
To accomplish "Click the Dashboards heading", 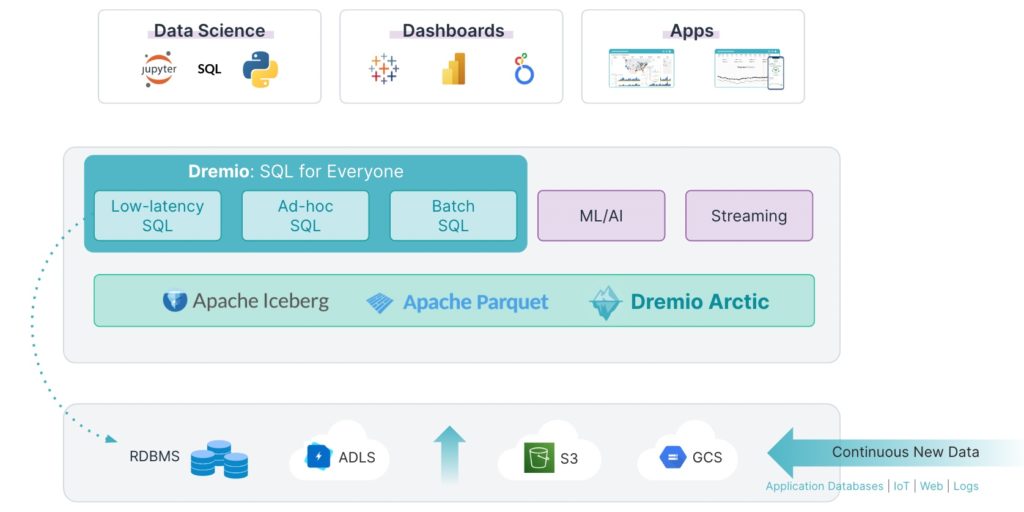I will pos(453,31).
